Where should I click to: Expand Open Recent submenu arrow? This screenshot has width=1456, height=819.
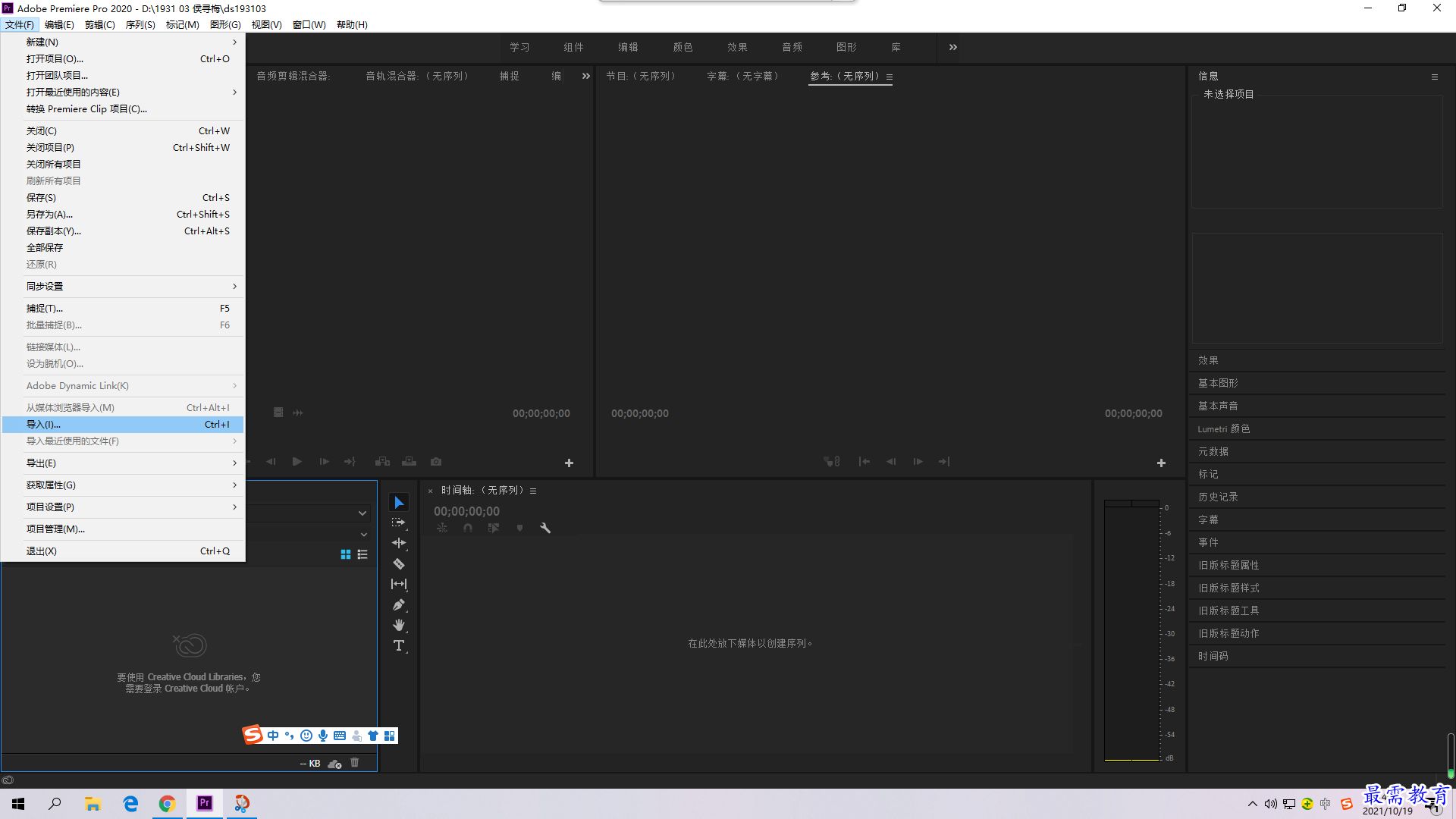(x=234, y=92)
